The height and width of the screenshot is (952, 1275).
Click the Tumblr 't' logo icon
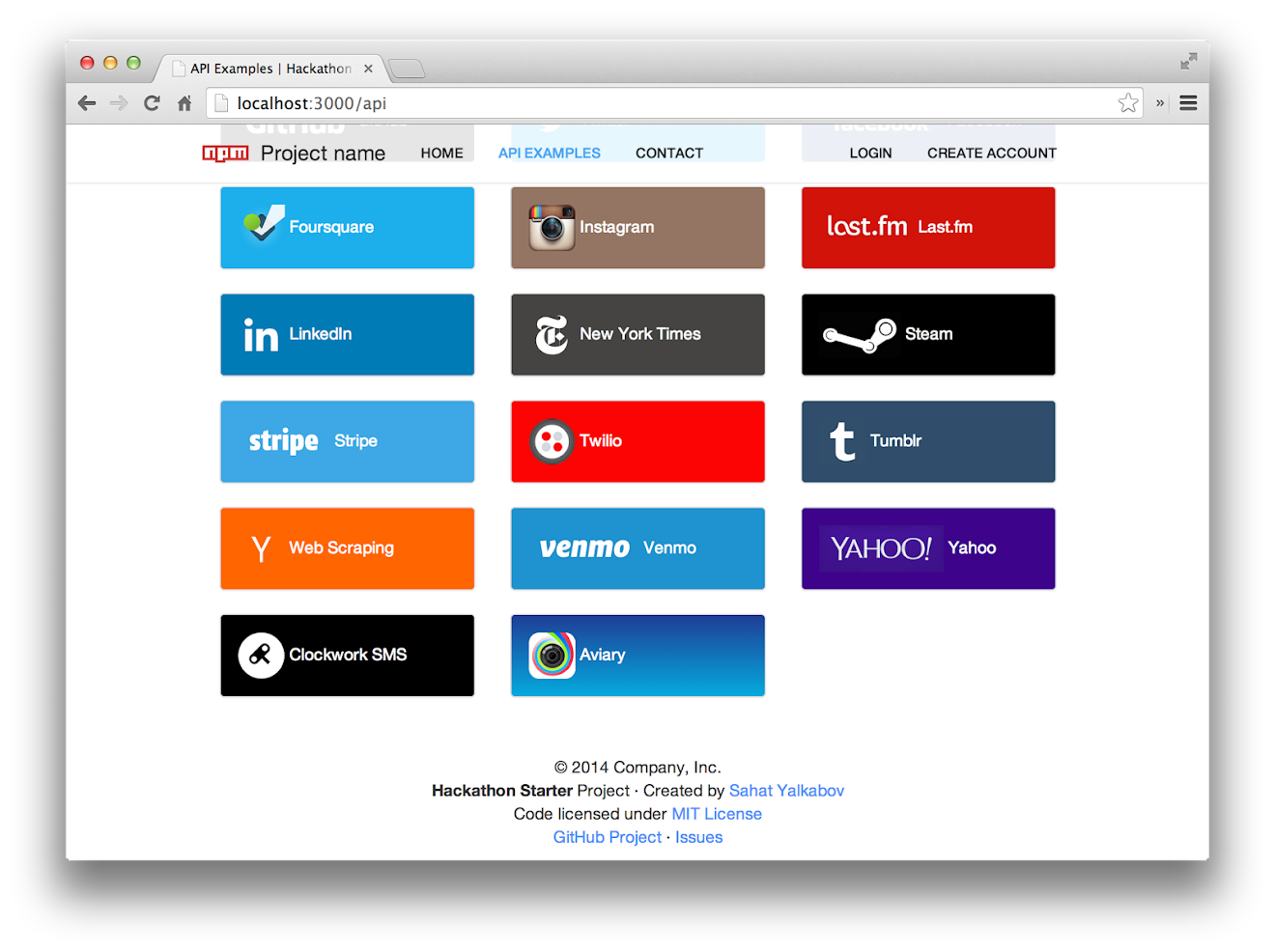point(842,441)
